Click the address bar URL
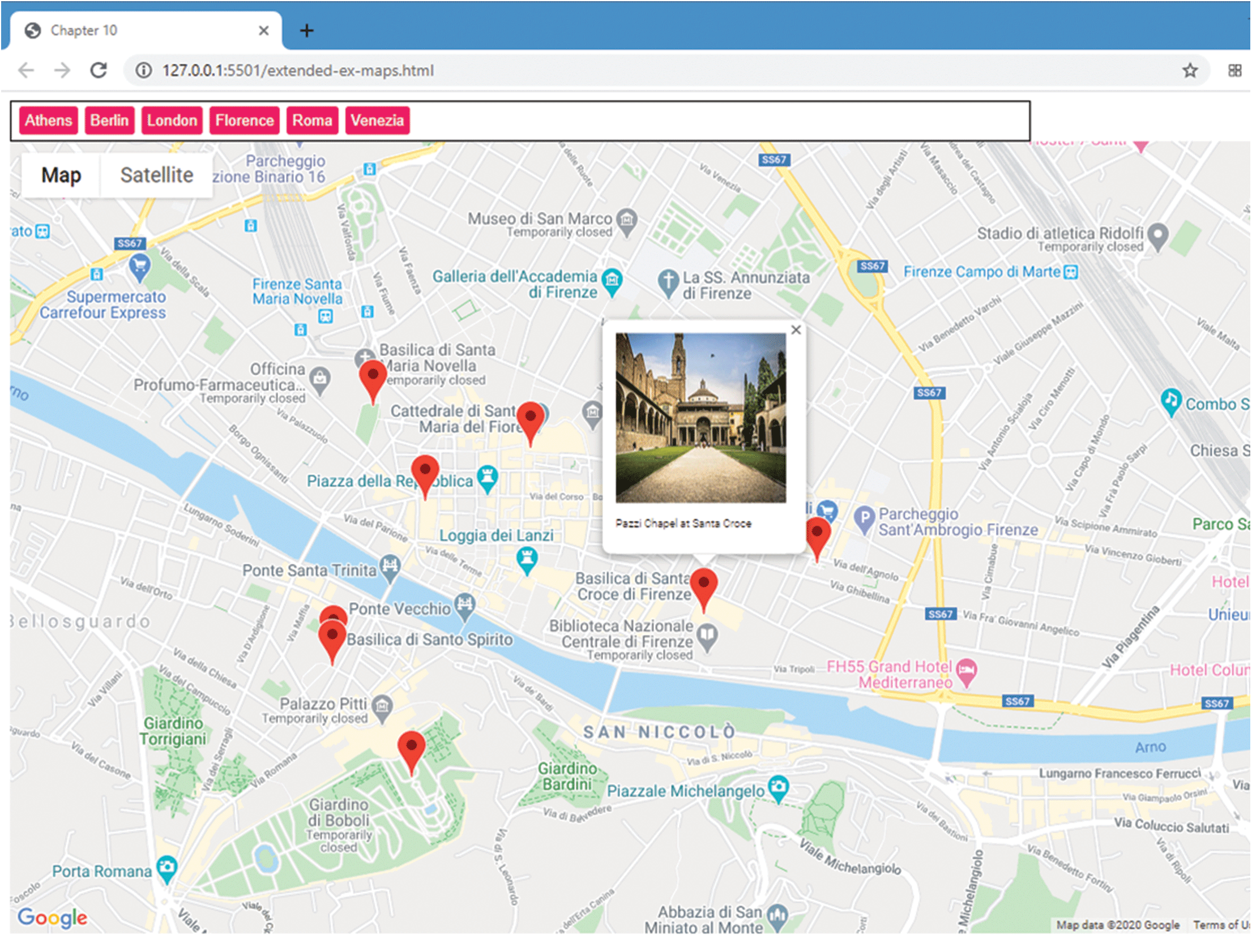Image resolution: width=1252 pixels, height=952 pixels. [297, 70]
